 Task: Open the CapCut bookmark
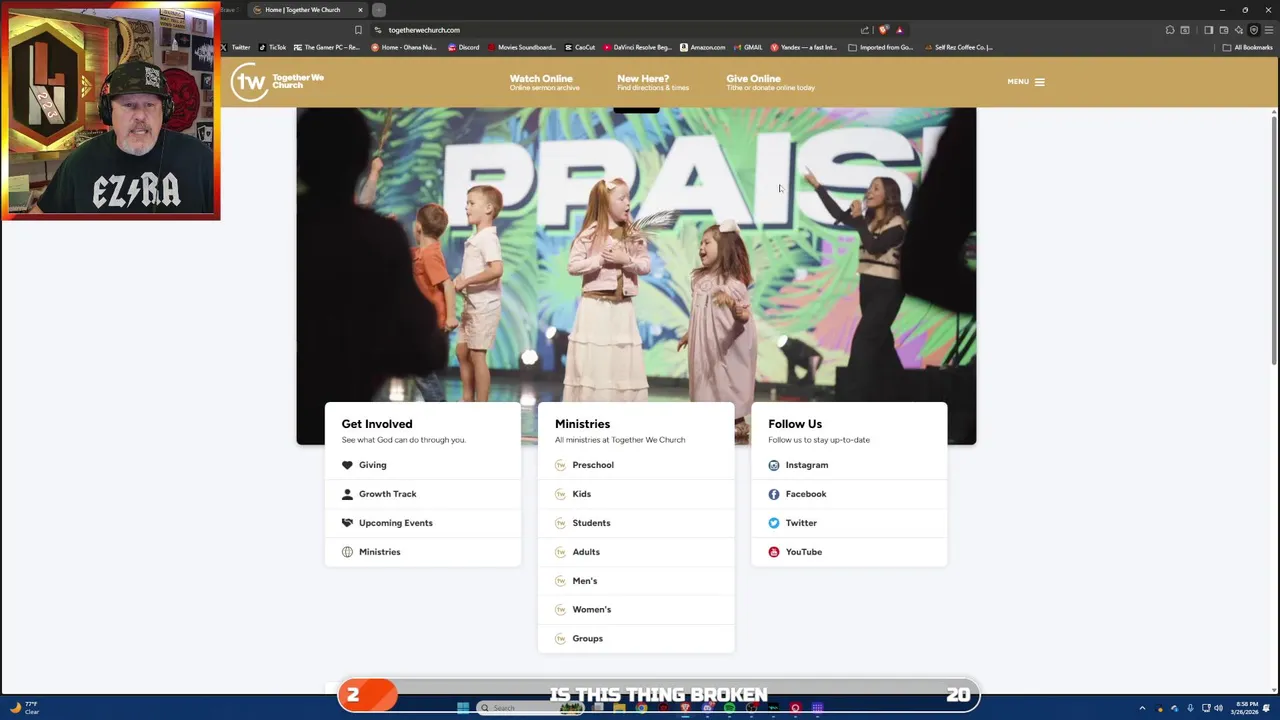pos(580,47)
